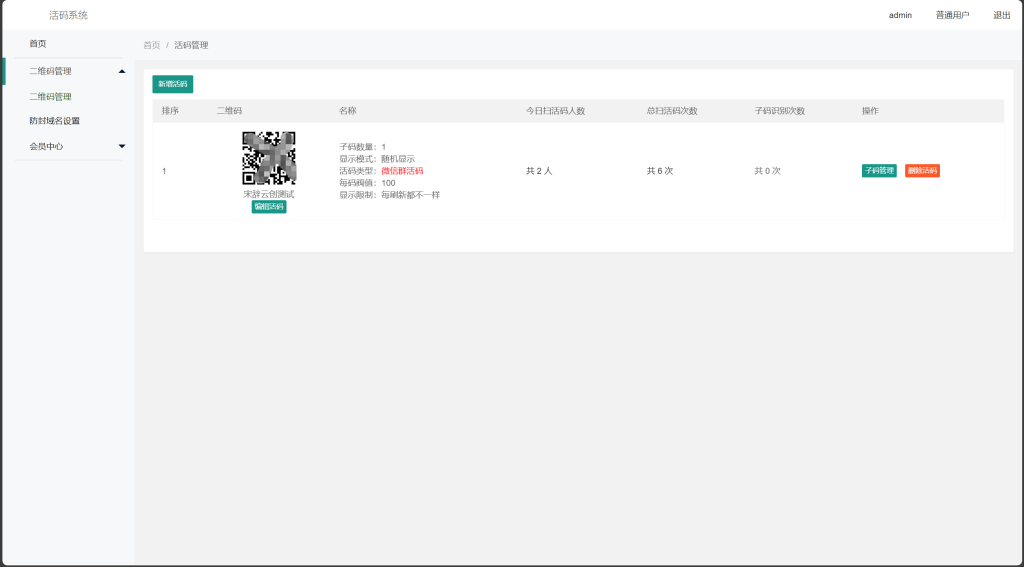Open 防封域名设置 in the sidebar
The height and width of the screenshot is (567, 1024).
[x=54, y=121]
